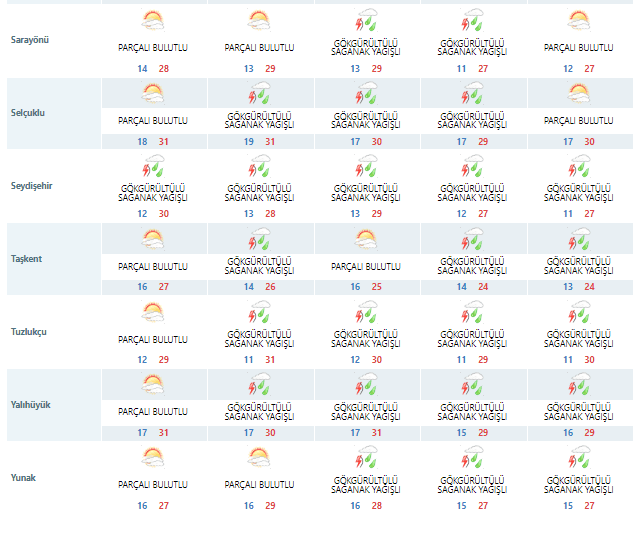The height and width of the screenshot is (535, 644).
Task: Click Tuzlukçu's thunderstorm icon above 11 / 31
Action: [259, 313]
